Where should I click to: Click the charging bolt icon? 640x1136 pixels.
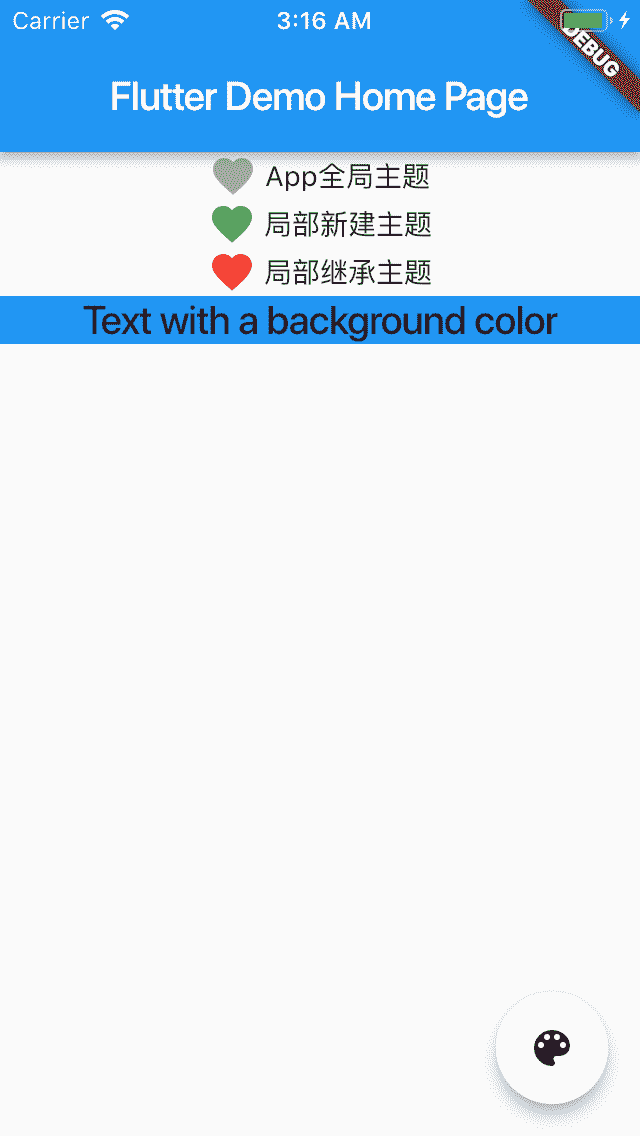[624, 20]
